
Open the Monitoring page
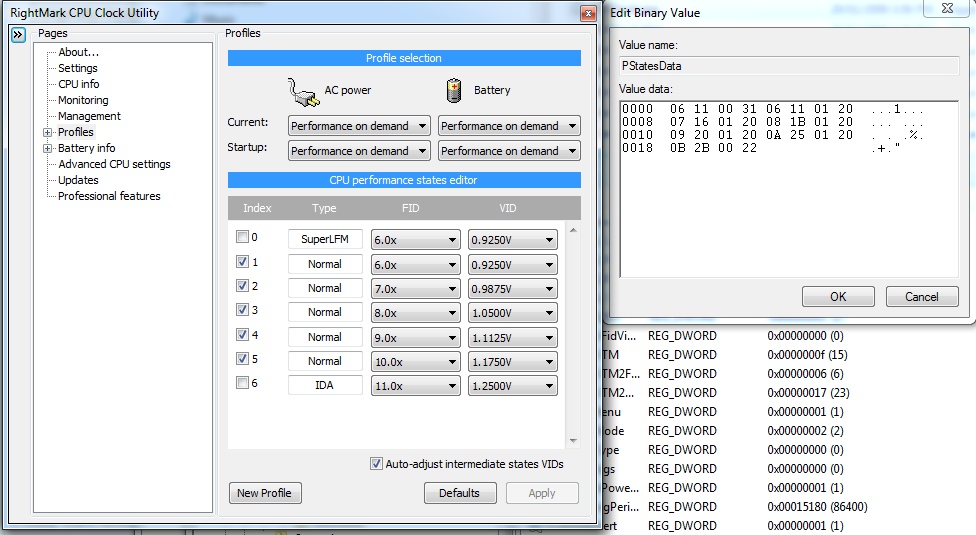click(x=83, y=100)
